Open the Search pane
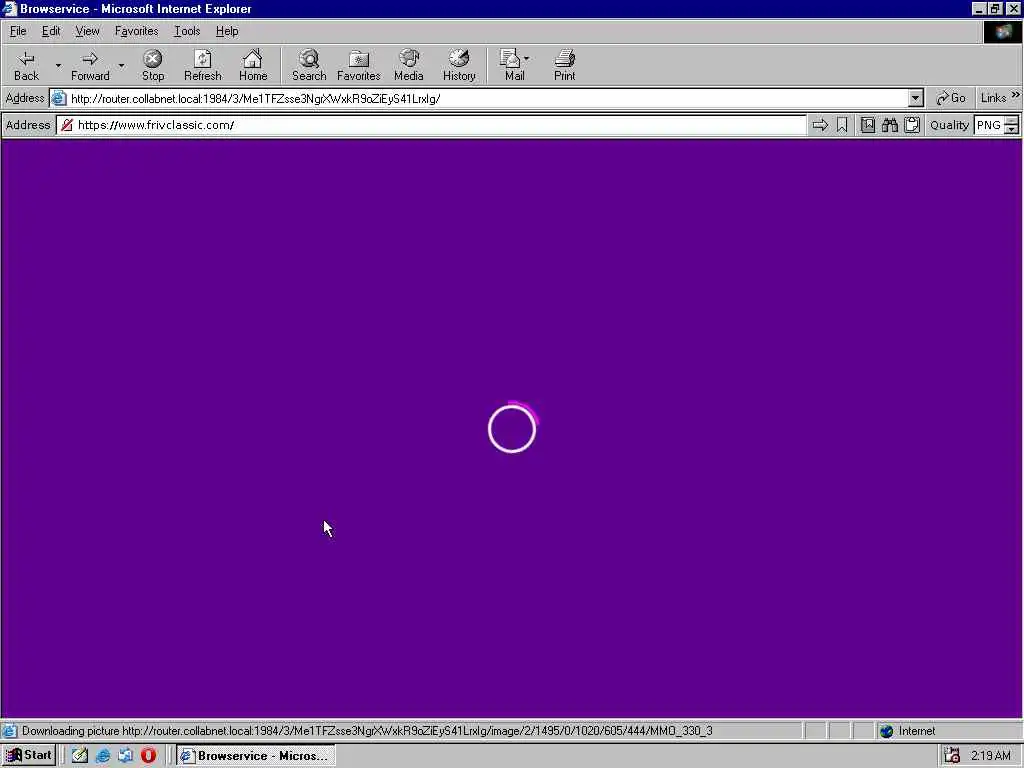 click(x=309, y=65)
